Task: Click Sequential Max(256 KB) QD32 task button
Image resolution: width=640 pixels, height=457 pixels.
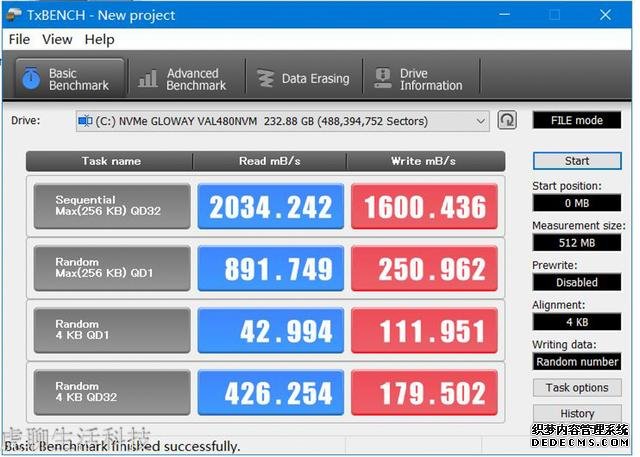Action: 112,206
